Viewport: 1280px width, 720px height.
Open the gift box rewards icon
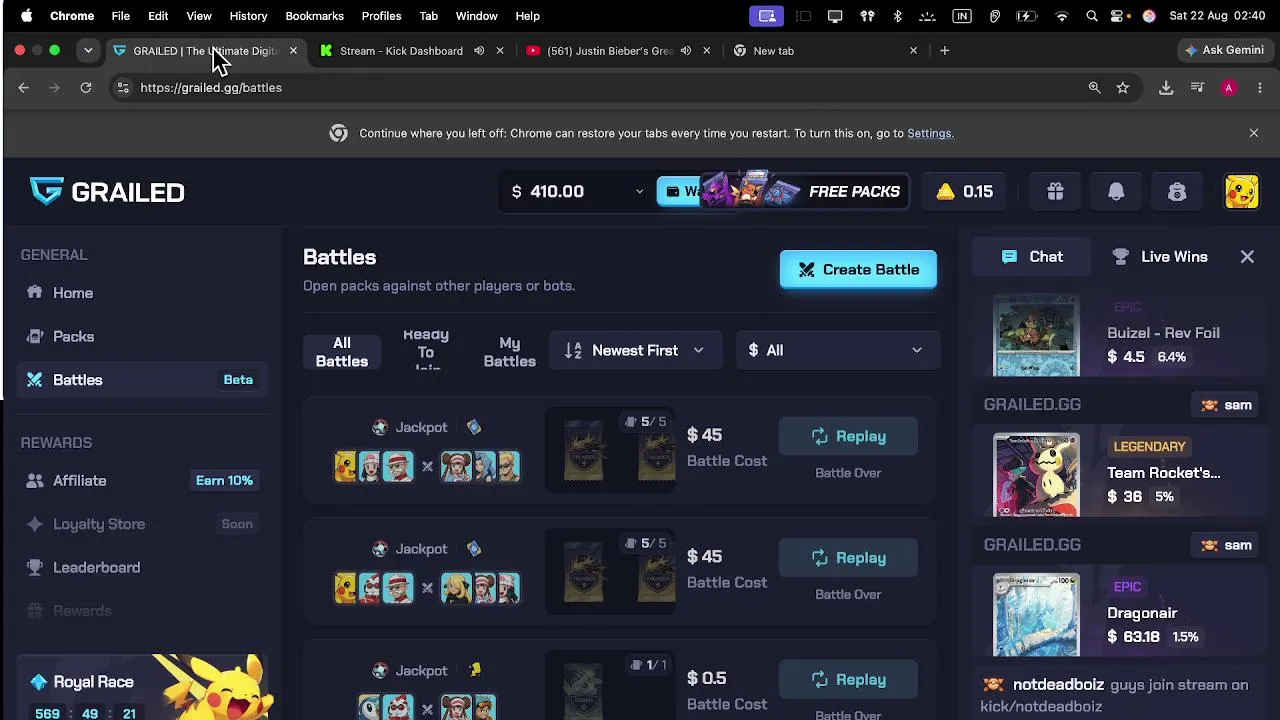(1055, 192)
